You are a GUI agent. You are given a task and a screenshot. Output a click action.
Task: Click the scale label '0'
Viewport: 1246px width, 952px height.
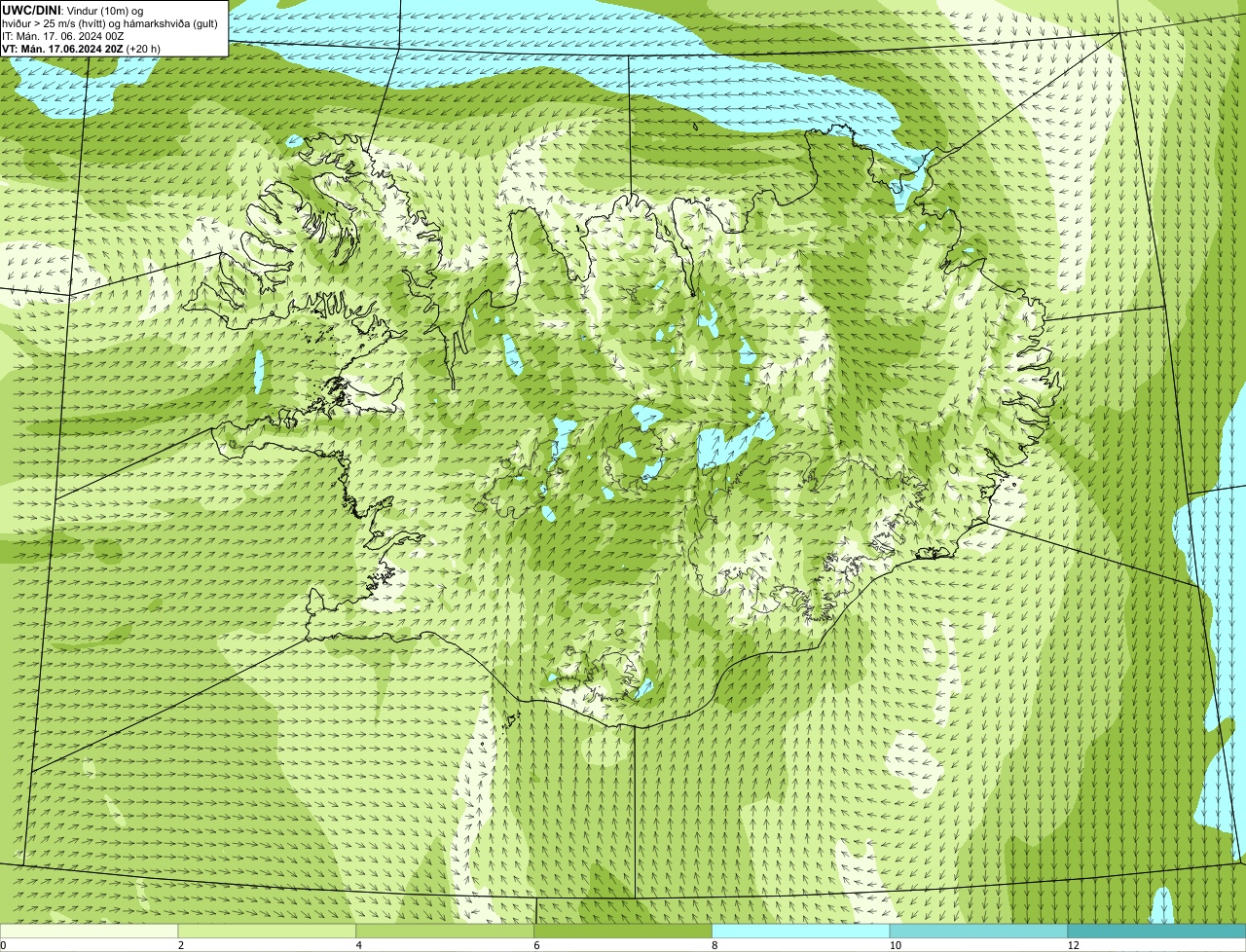pyautogui.click(x=4, y=945)
